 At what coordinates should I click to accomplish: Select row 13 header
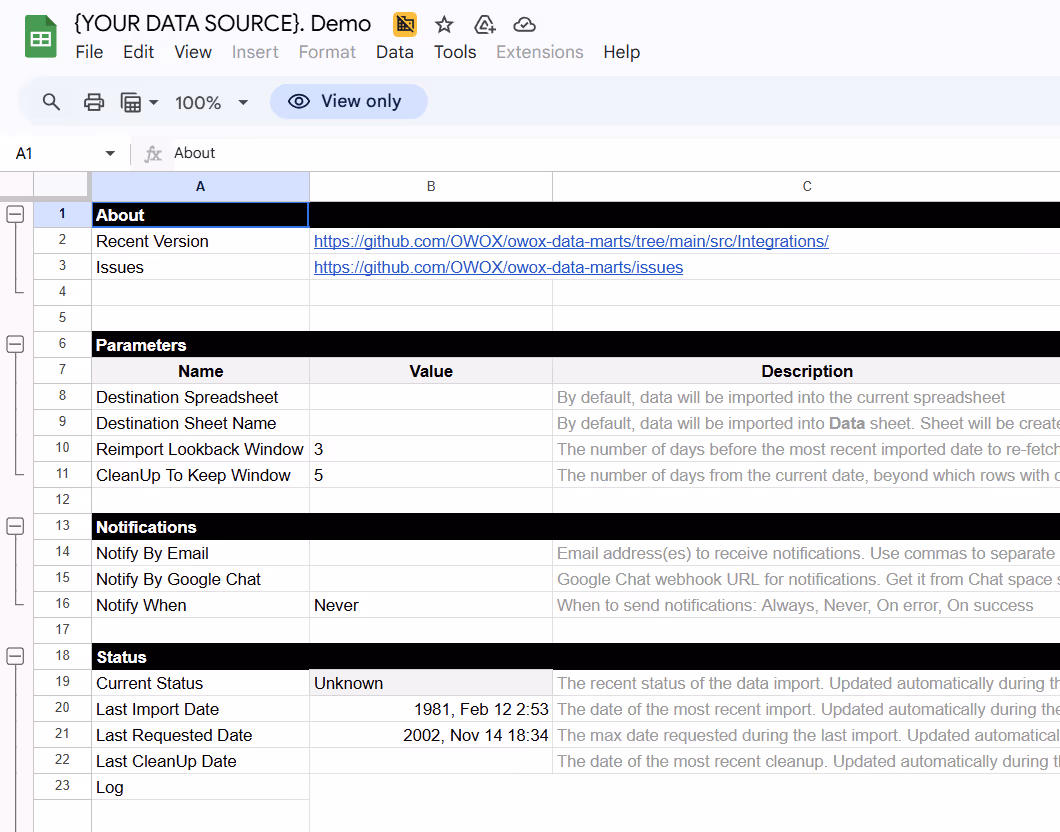click(x=62, y=526)
